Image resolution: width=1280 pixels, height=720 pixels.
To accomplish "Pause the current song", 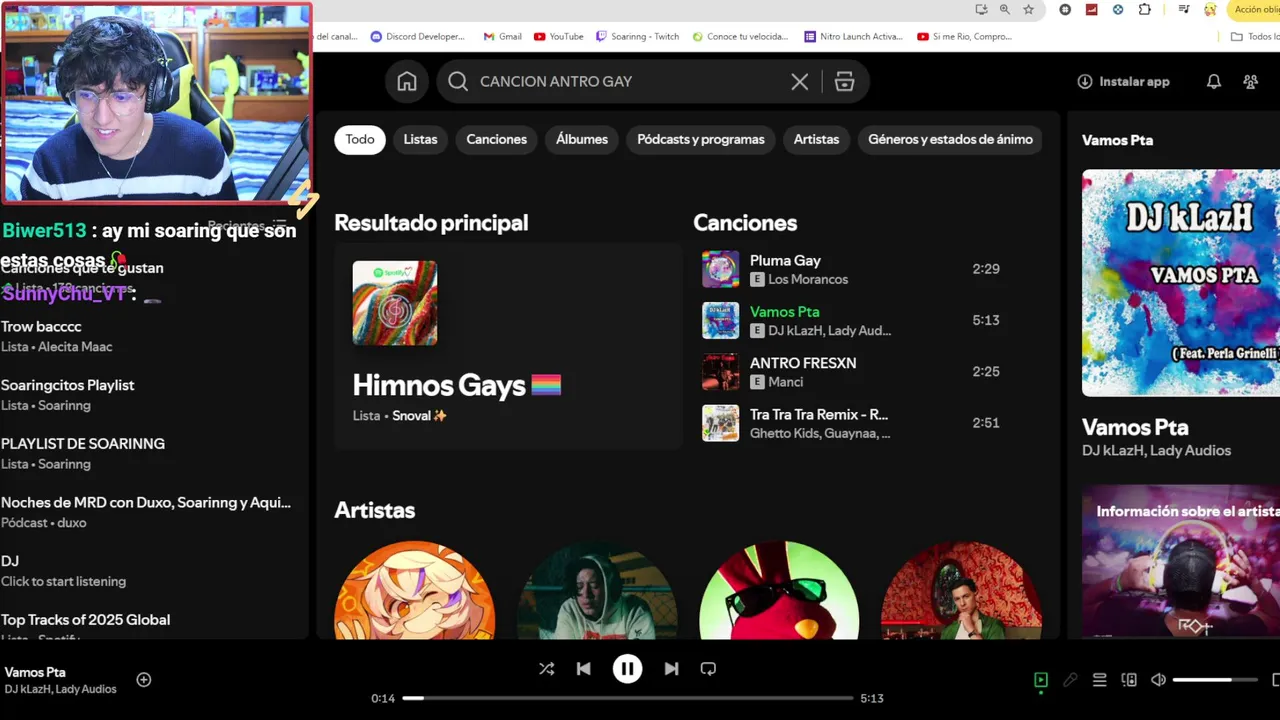I will pyautogui.click(x=627, y=669).
